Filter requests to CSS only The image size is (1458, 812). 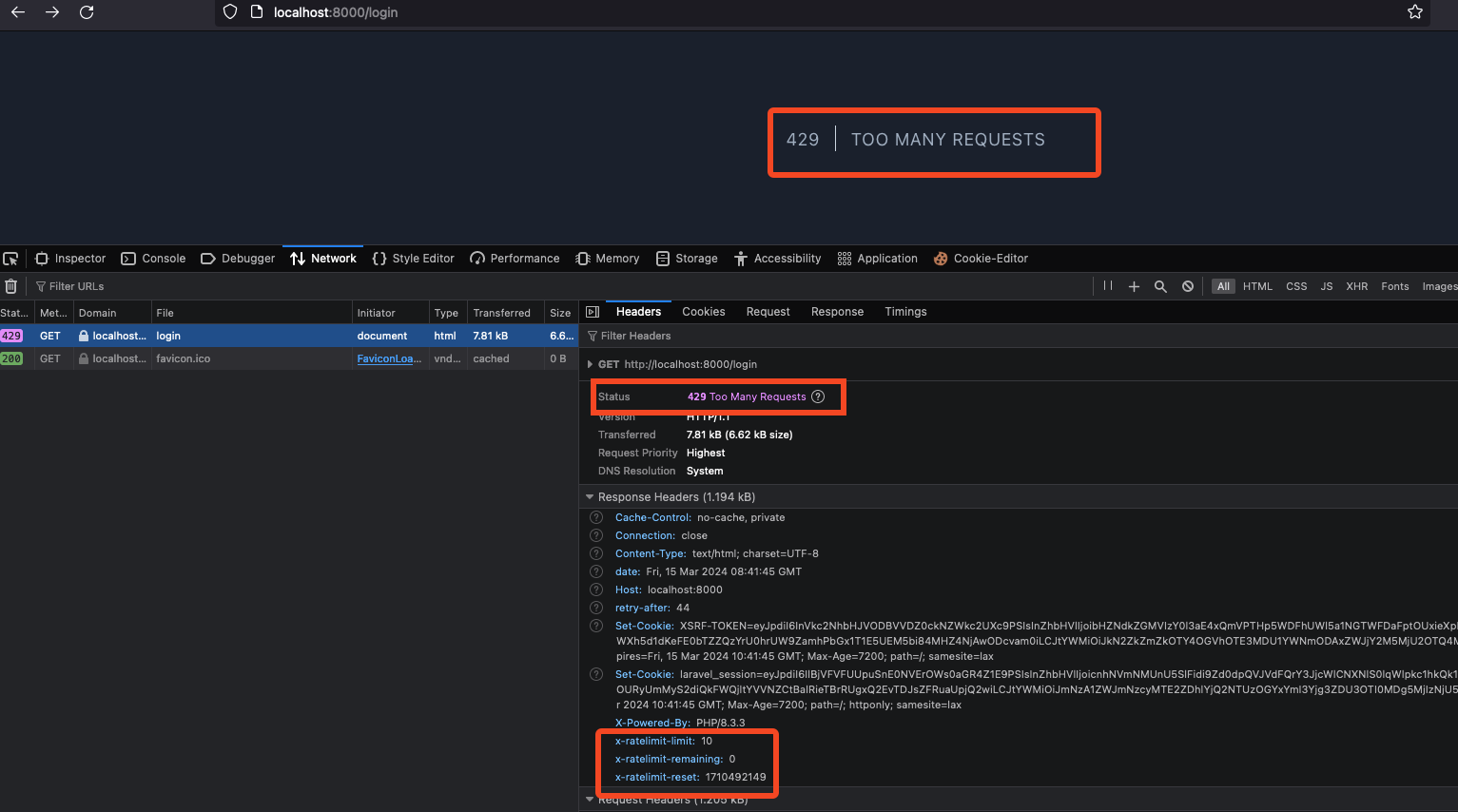[1296, 286]
